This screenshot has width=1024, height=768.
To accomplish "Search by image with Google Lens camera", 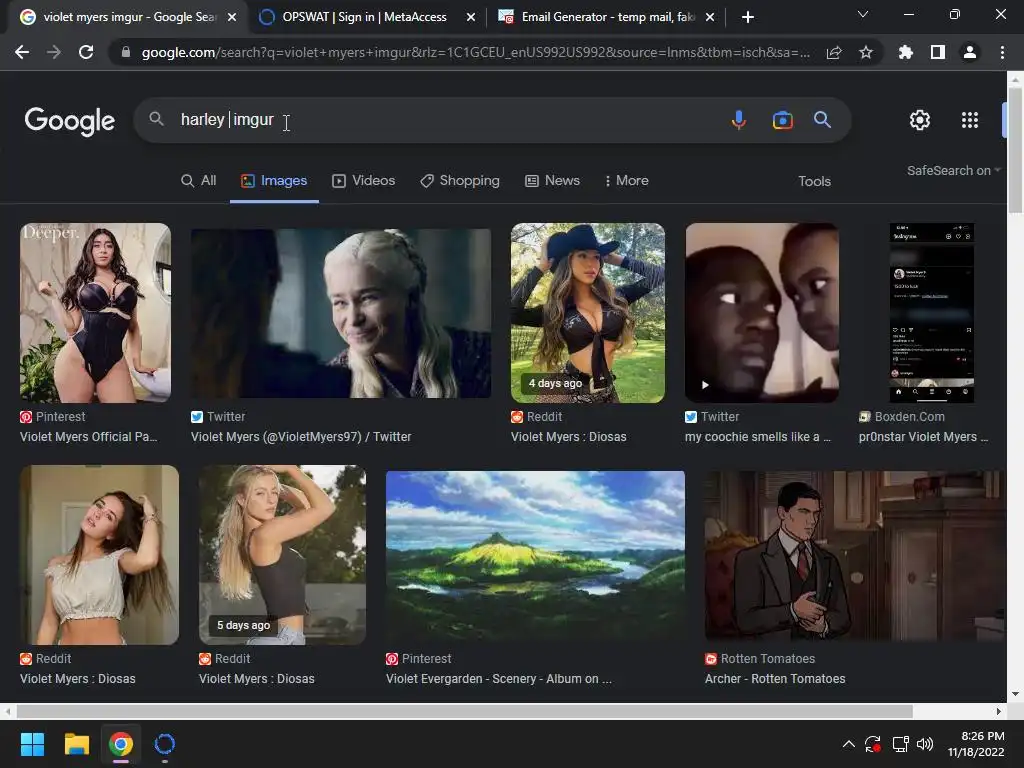I will [x=782, y=120].
